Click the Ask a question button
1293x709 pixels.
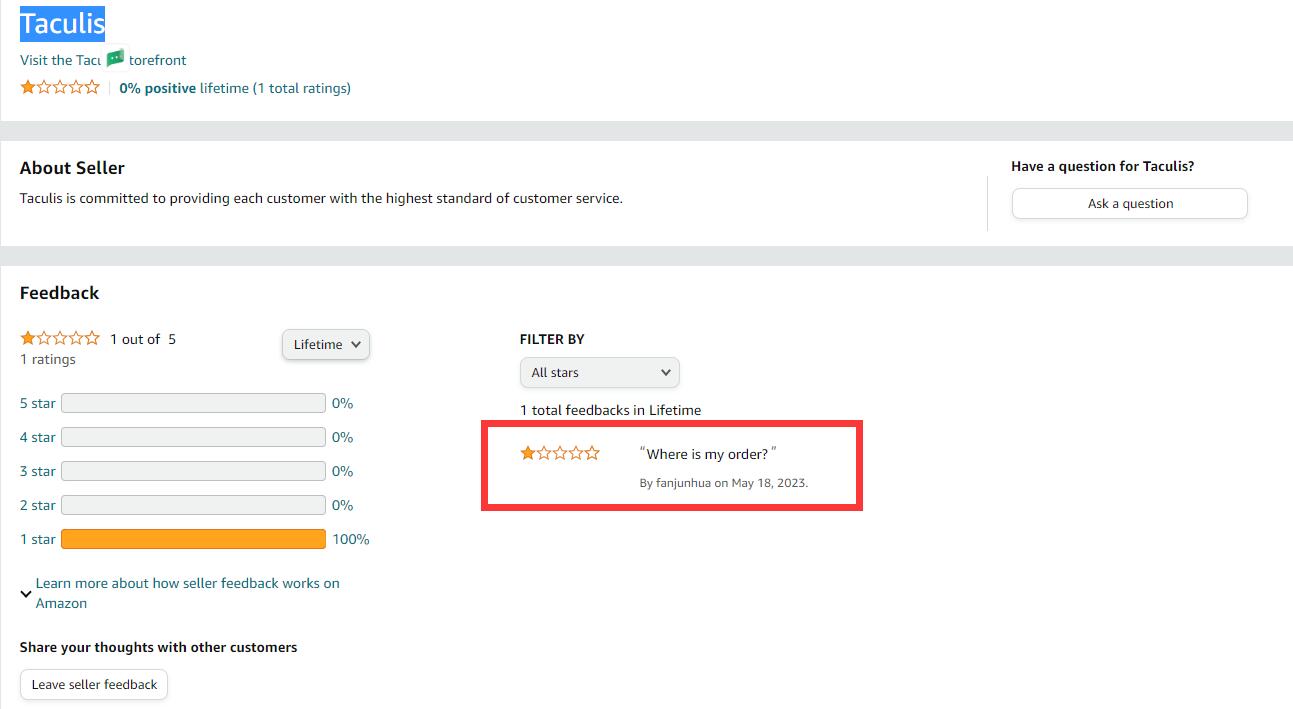click(x=1129, y=204)
